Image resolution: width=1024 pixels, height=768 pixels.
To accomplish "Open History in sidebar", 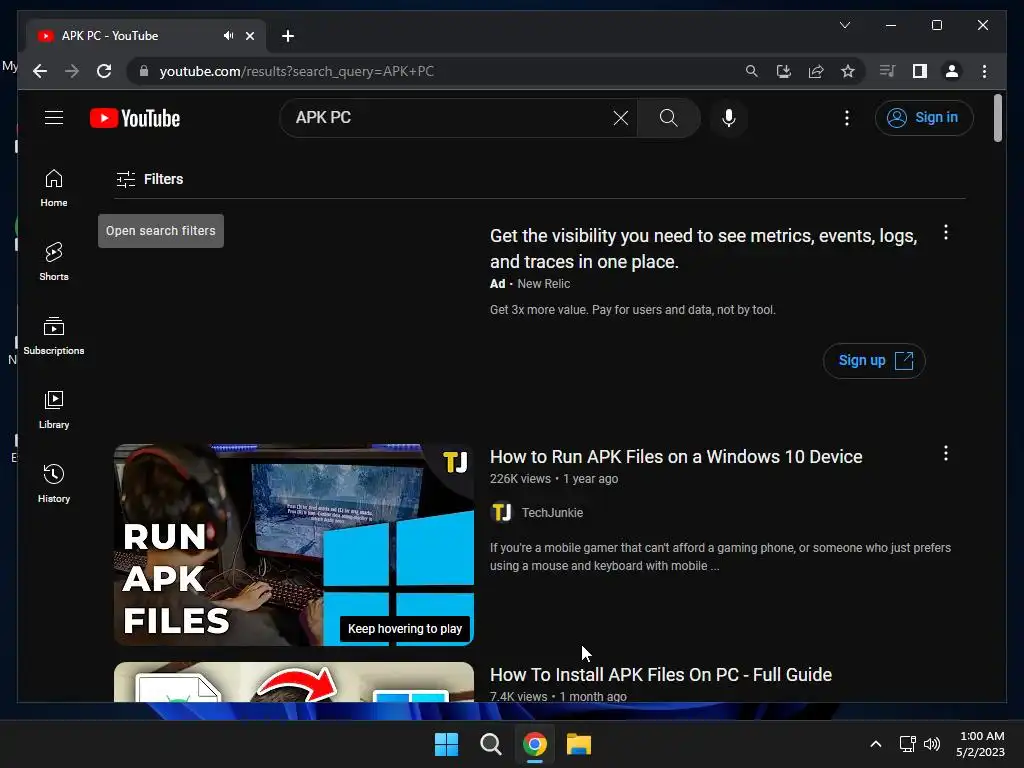I will (x=54, y=484).
